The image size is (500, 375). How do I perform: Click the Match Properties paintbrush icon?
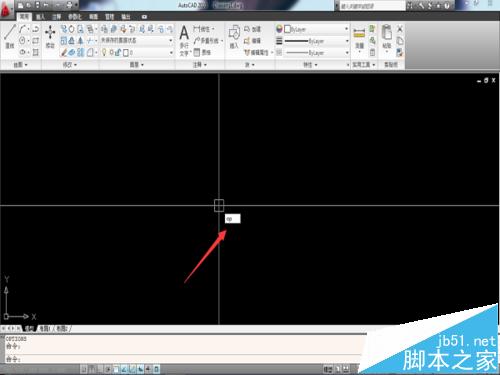coord(400,52)
